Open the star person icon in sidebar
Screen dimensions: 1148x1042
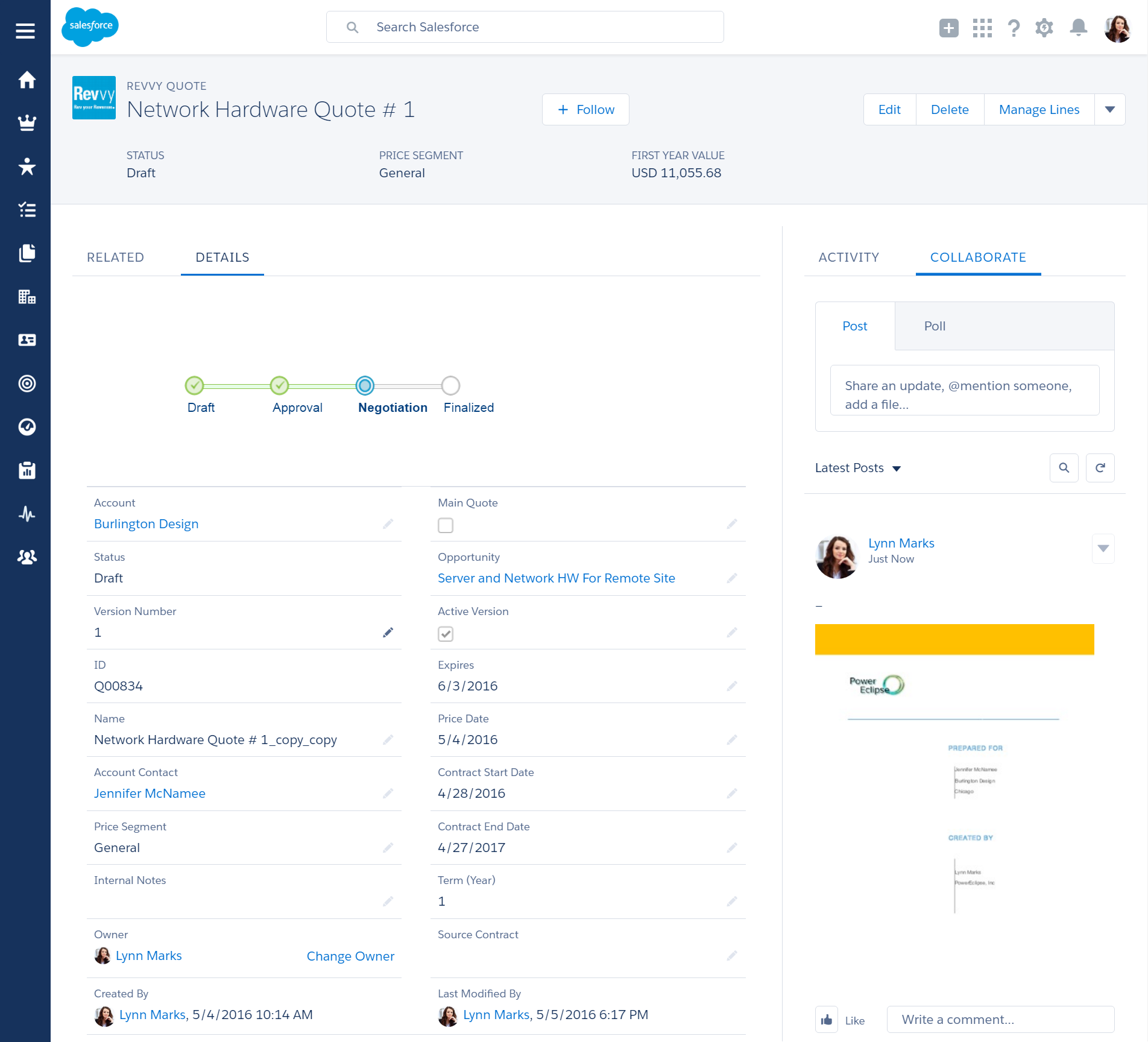pyautogui.click(x=27, y=166)
